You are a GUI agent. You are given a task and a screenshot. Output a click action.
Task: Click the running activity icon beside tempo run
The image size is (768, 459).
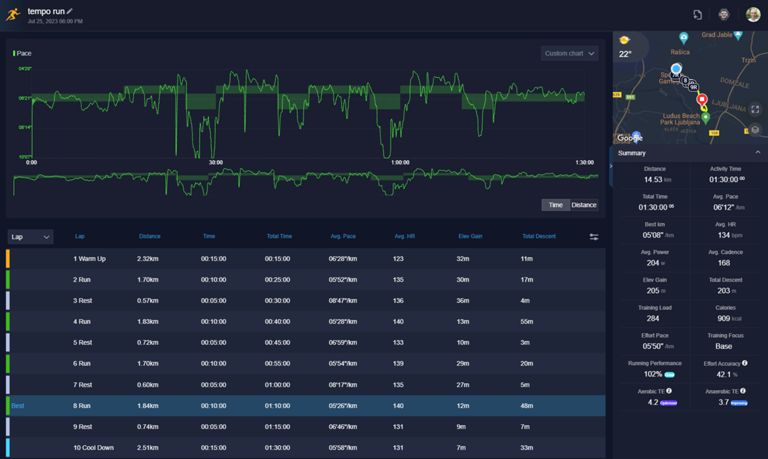pos(13,14)
